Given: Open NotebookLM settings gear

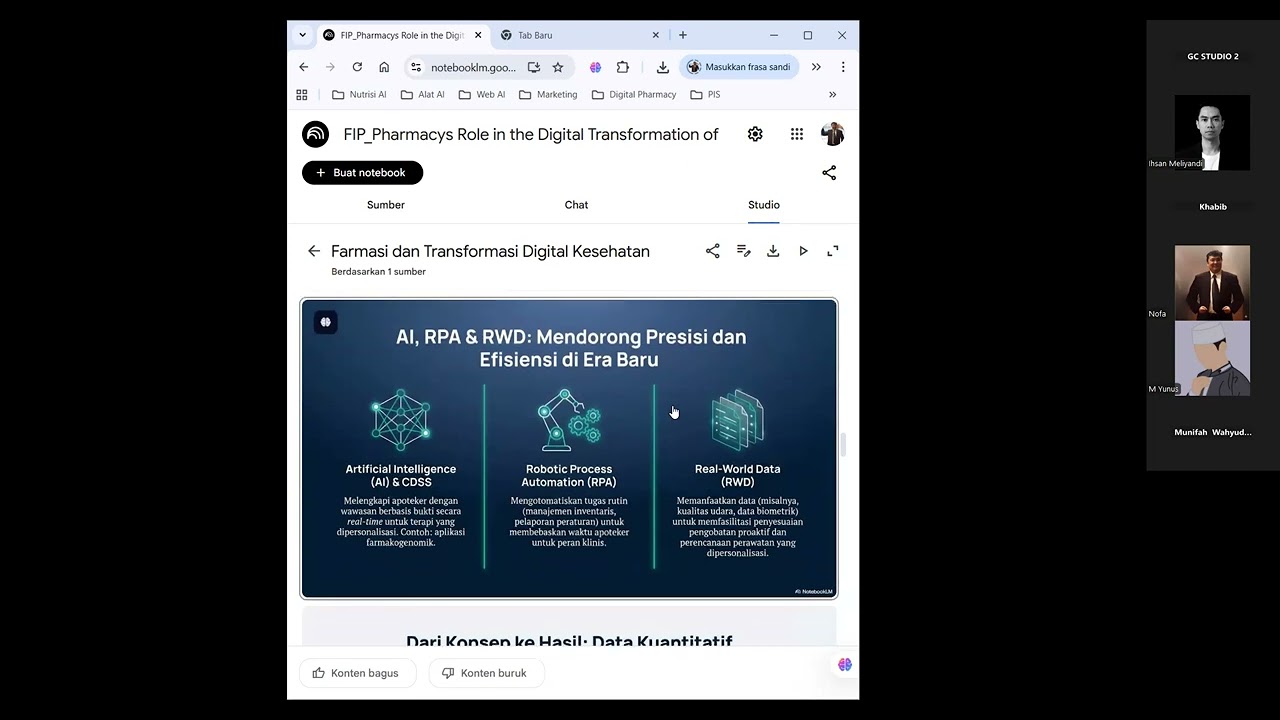Looking at the screenshot, I should pos(755,134).
